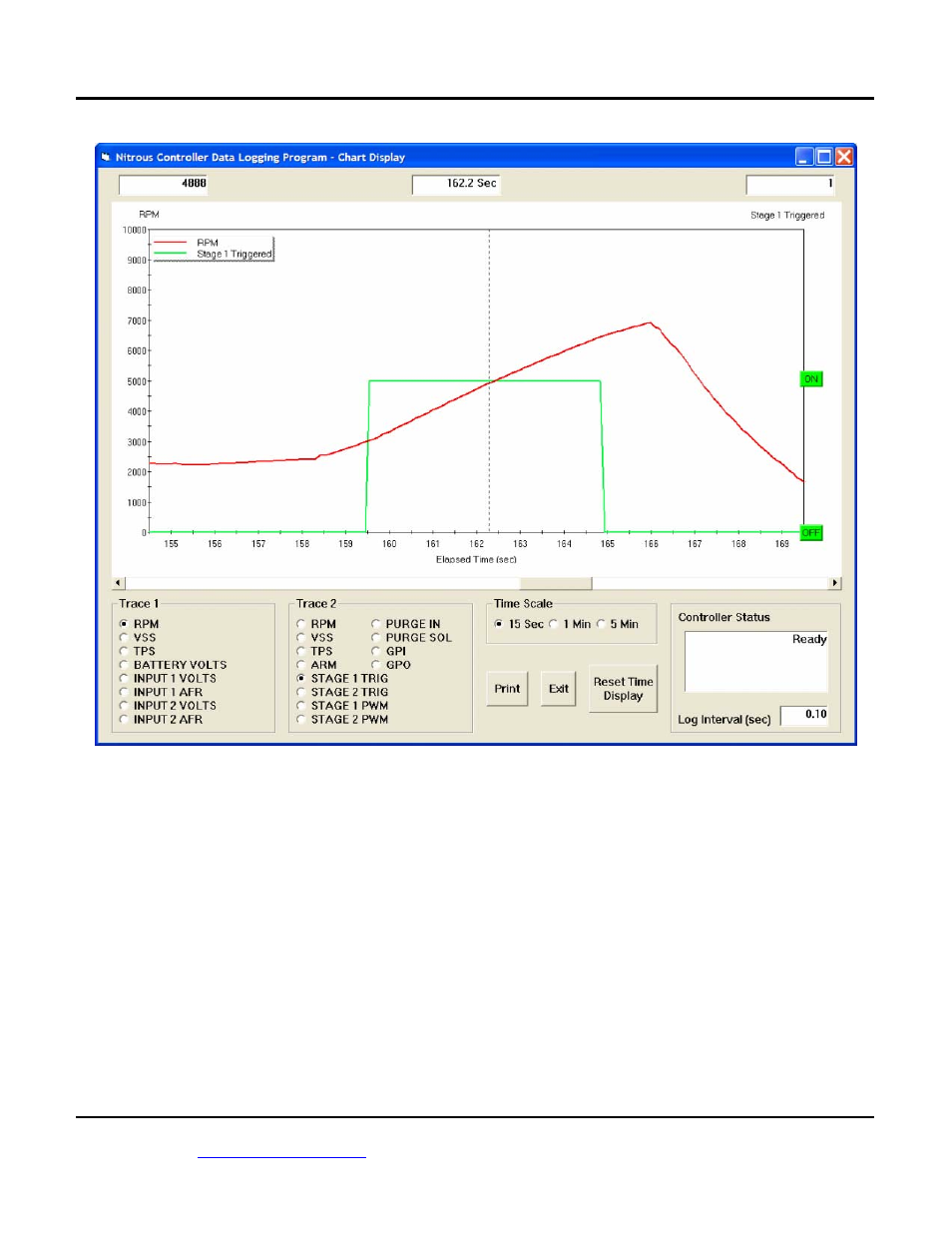This screenshot has height=1233, width=952.
Task: Close the Chart Display window
Action: point(844,157)
